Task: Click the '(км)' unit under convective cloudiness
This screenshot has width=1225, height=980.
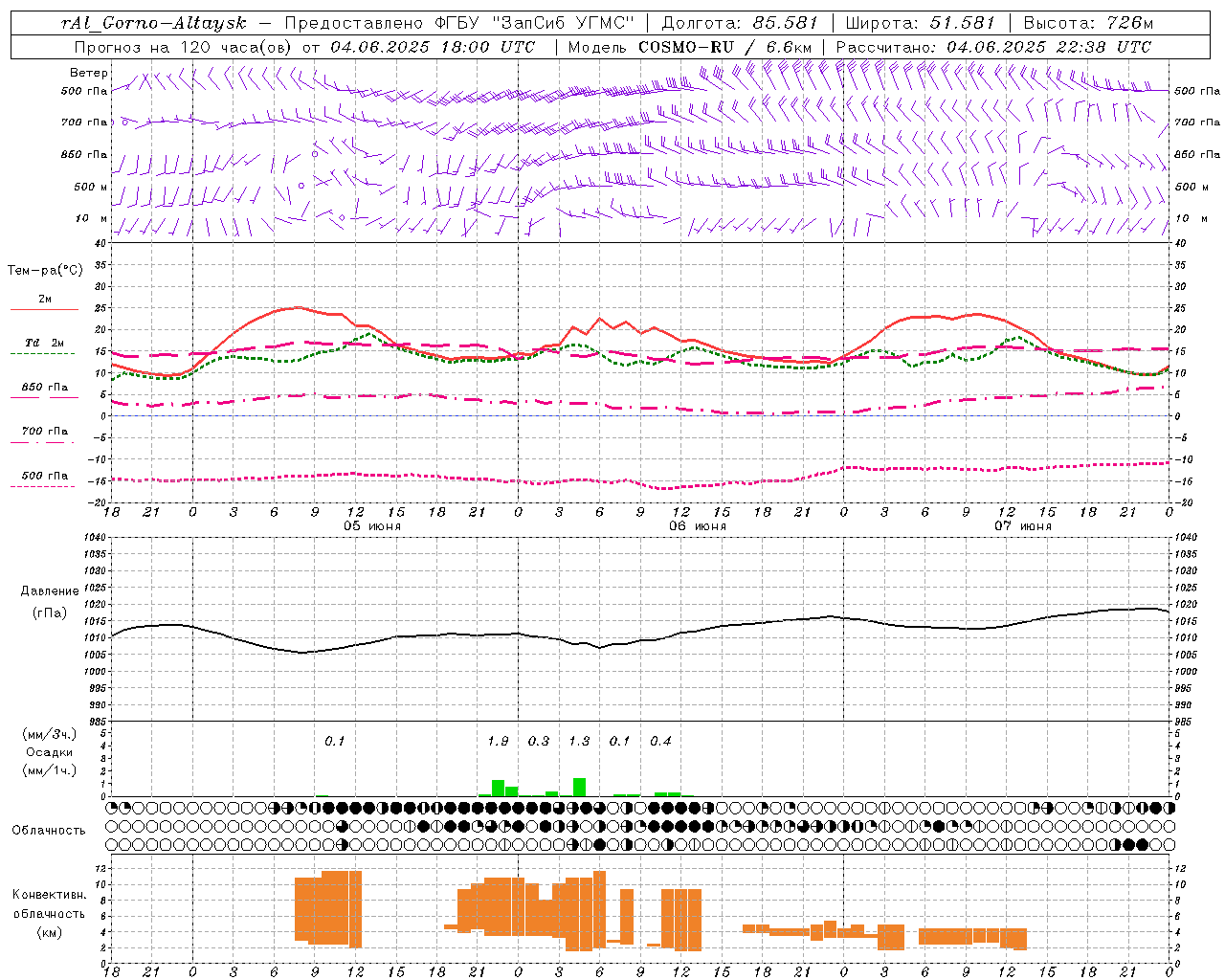Action: 49,932
